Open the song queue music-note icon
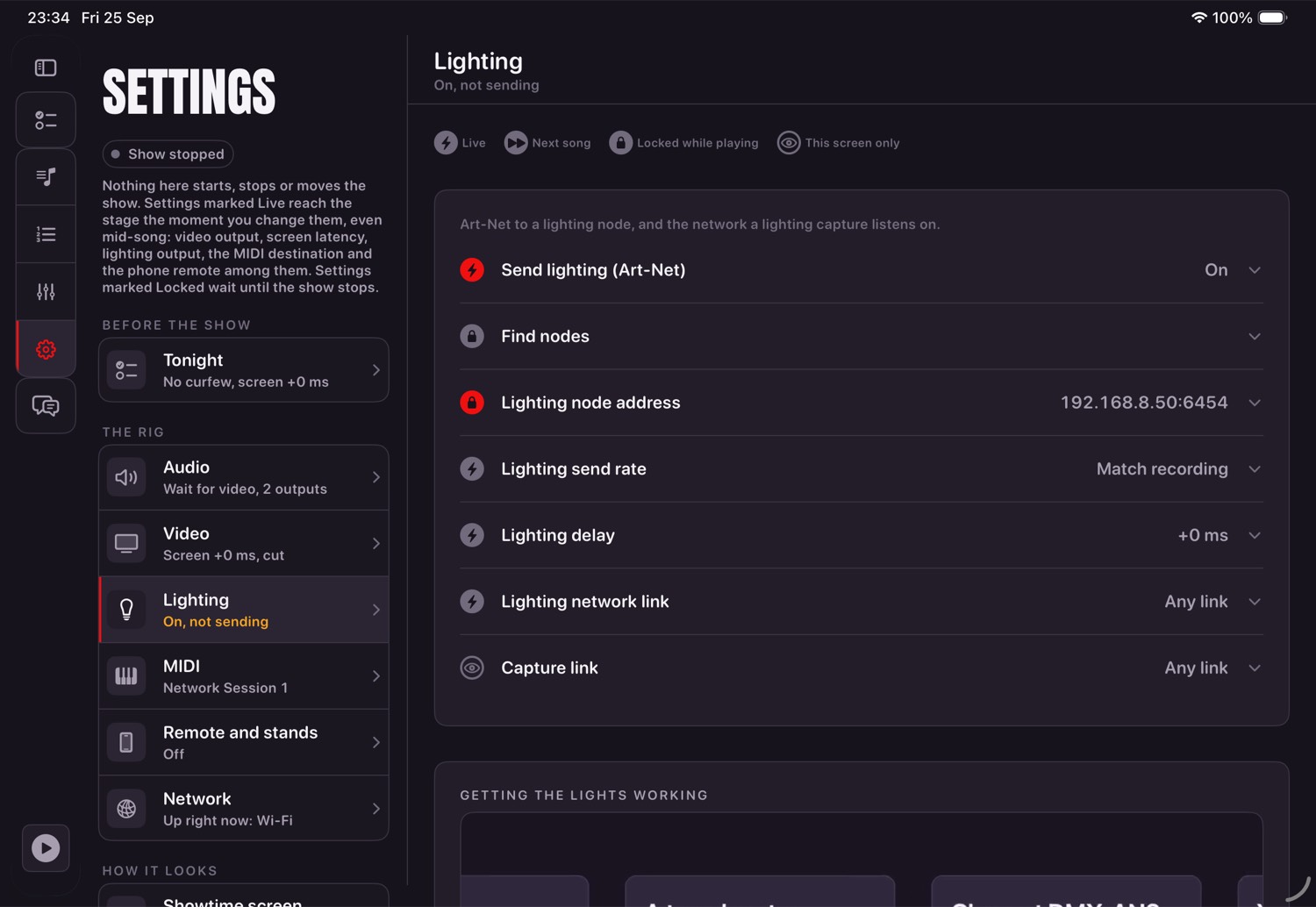The height and width of the screenshot is (907, 1316). click(x=46, y=177)
